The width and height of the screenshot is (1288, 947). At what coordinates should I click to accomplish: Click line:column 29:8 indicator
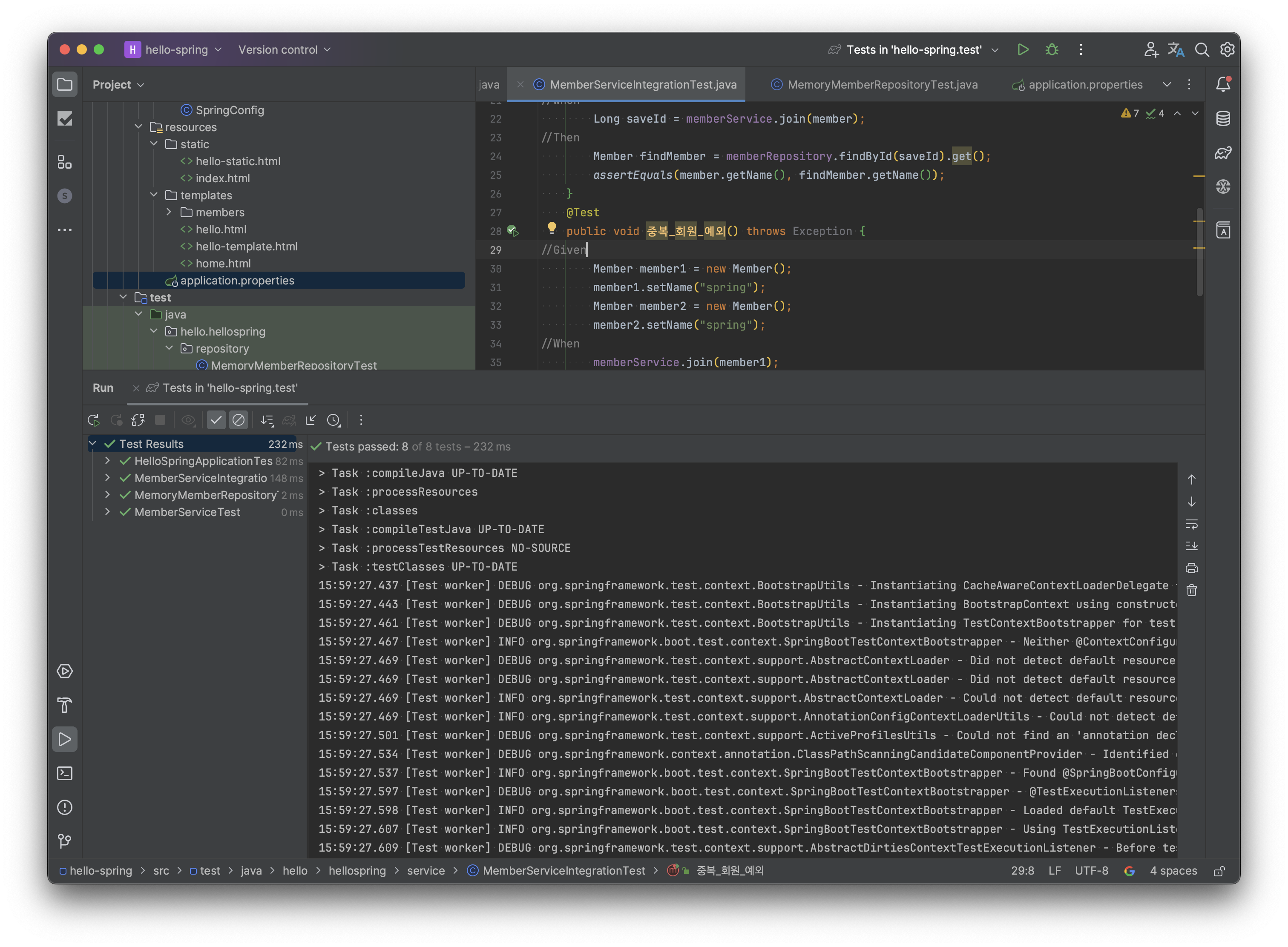[1022, 871]
